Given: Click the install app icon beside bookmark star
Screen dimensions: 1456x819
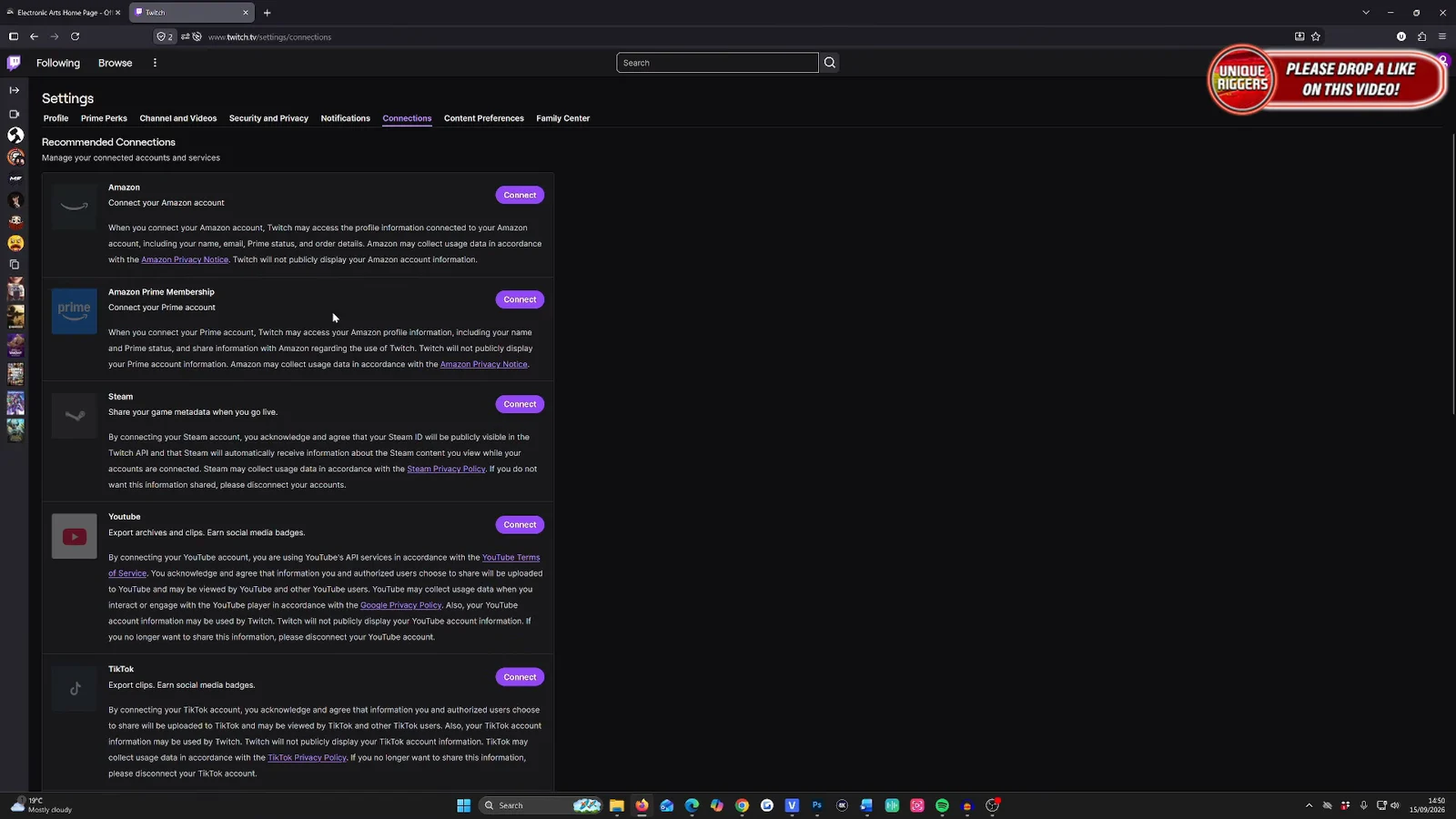Looking at the screenshot, I should pyautogui.click(x=1299, y=36).
